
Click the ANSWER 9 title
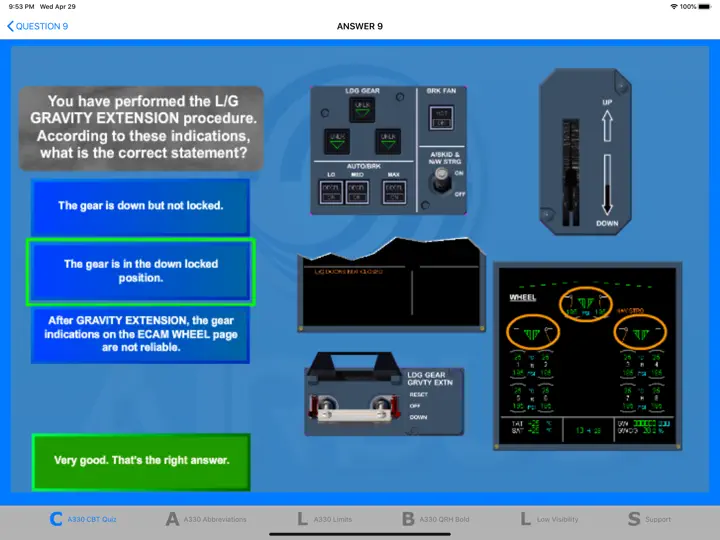pos(360,26)
